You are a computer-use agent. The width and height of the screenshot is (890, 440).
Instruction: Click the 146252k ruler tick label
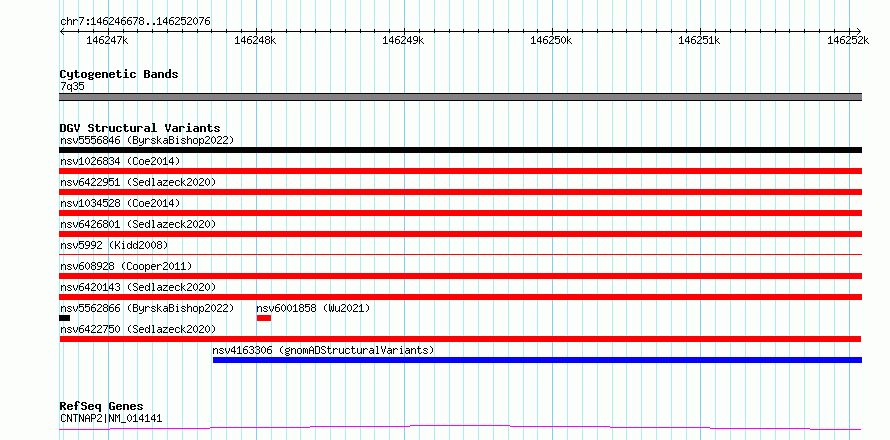[848, 40]
